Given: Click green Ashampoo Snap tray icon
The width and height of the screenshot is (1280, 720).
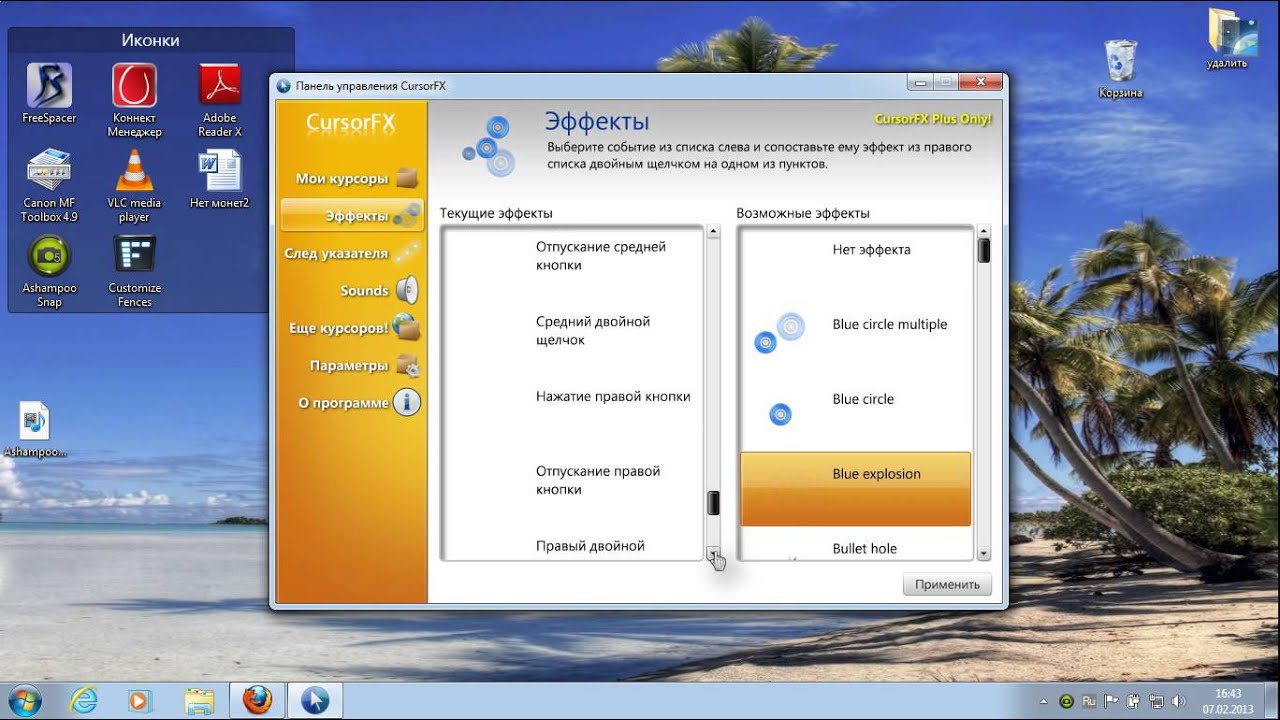Looking at the screenshot, I should click(1067, 702).
